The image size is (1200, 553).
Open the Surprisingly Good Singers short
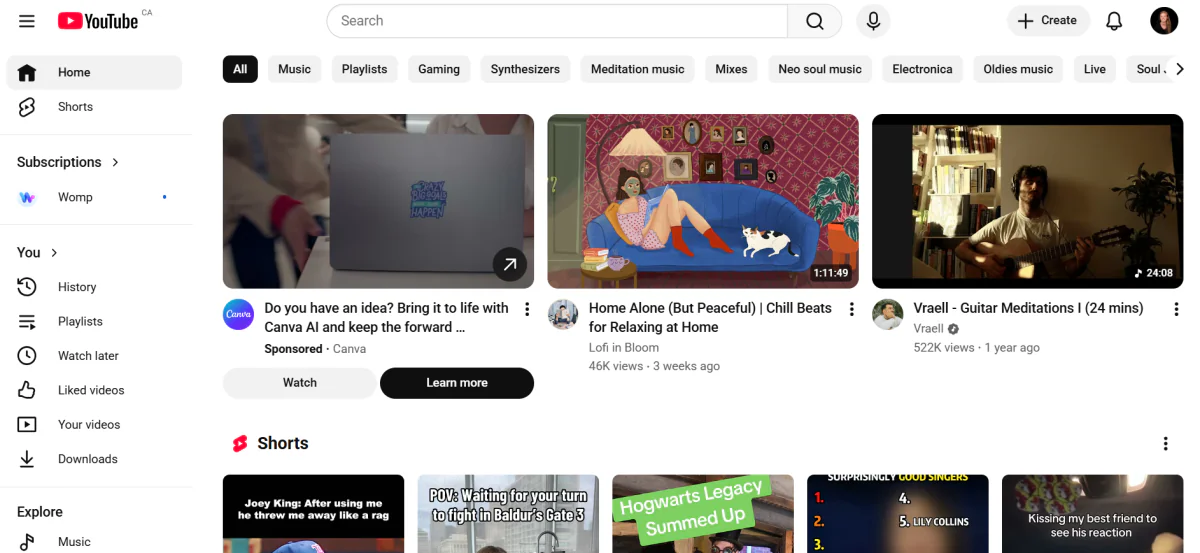[898, 514]
